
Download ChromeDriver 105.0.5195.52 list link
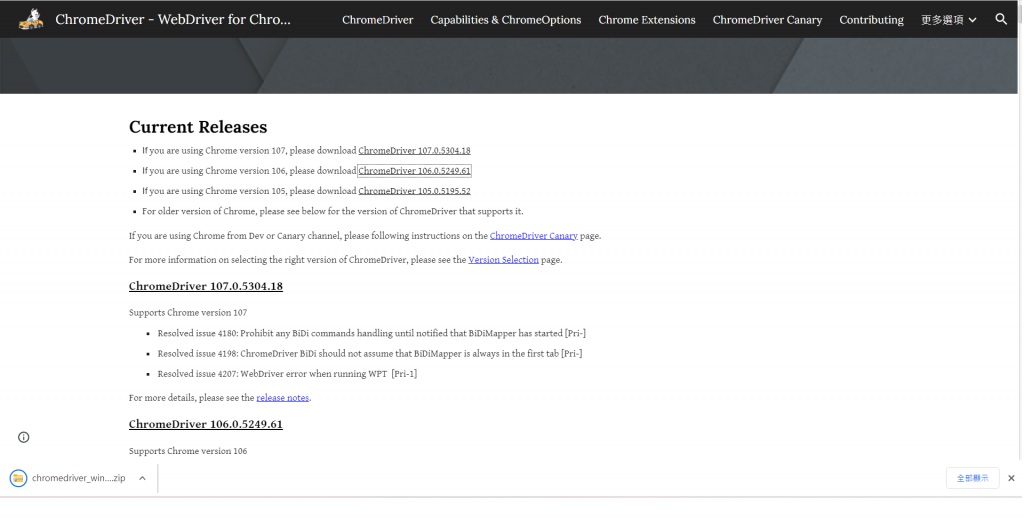tap(414, 191)
